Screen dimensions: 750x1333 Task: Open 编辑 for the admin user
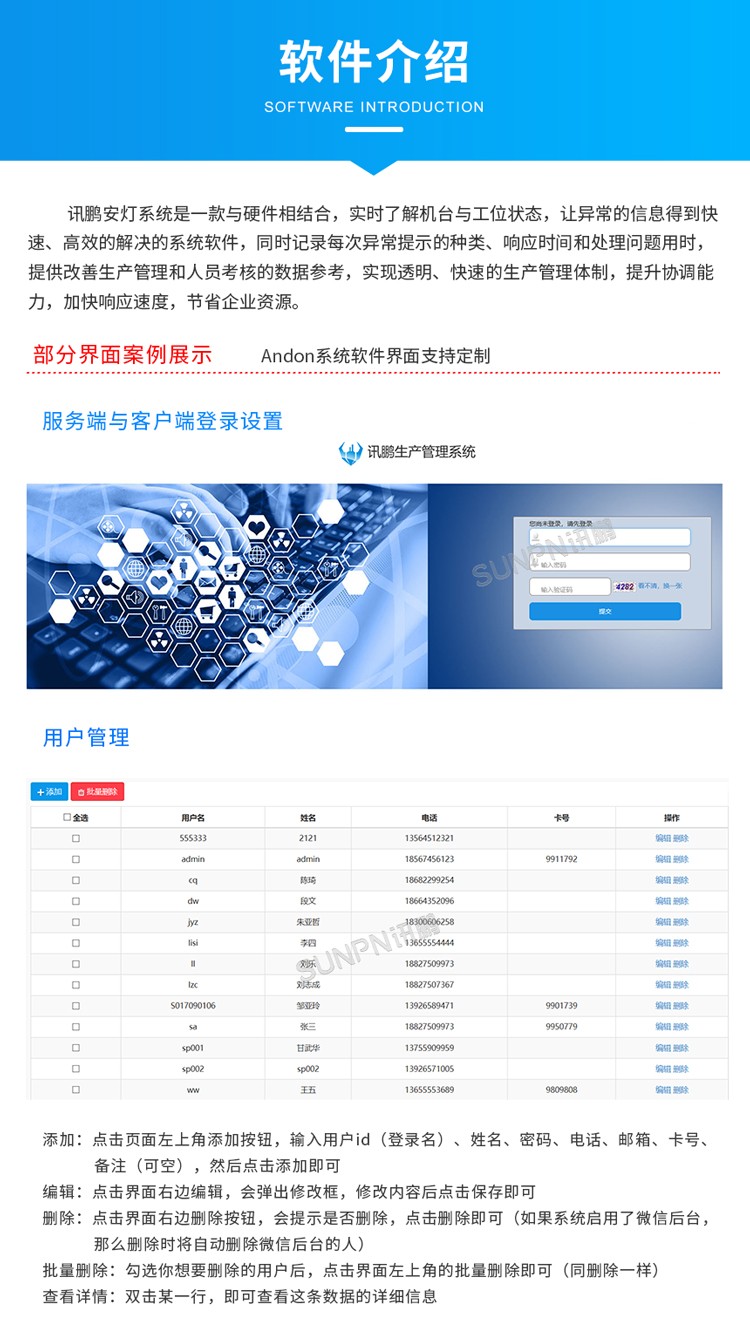point(663,859)
